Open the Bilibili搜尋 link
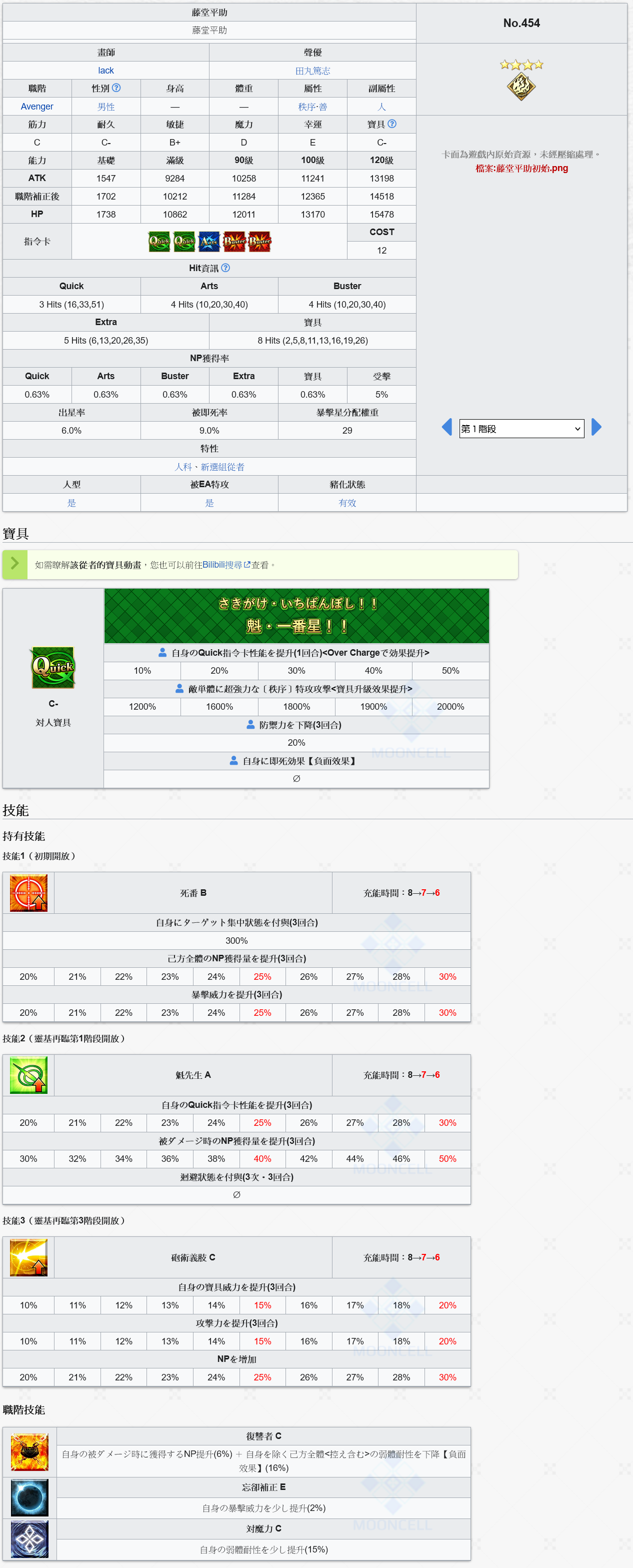633x1568 pixels. (x=222, y=565)
